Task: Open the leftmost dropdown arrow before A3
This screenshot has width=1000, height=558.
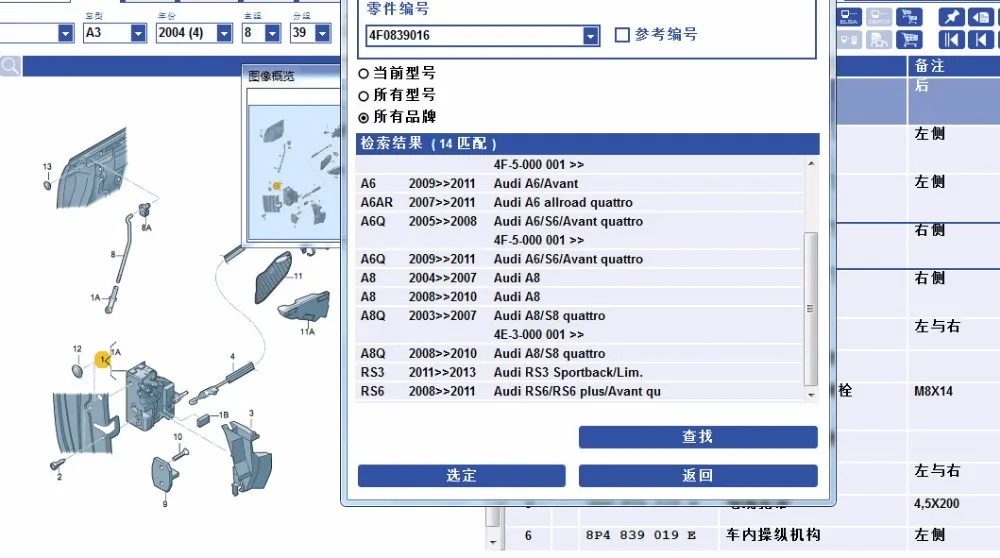Action: (x=66, y=33)
